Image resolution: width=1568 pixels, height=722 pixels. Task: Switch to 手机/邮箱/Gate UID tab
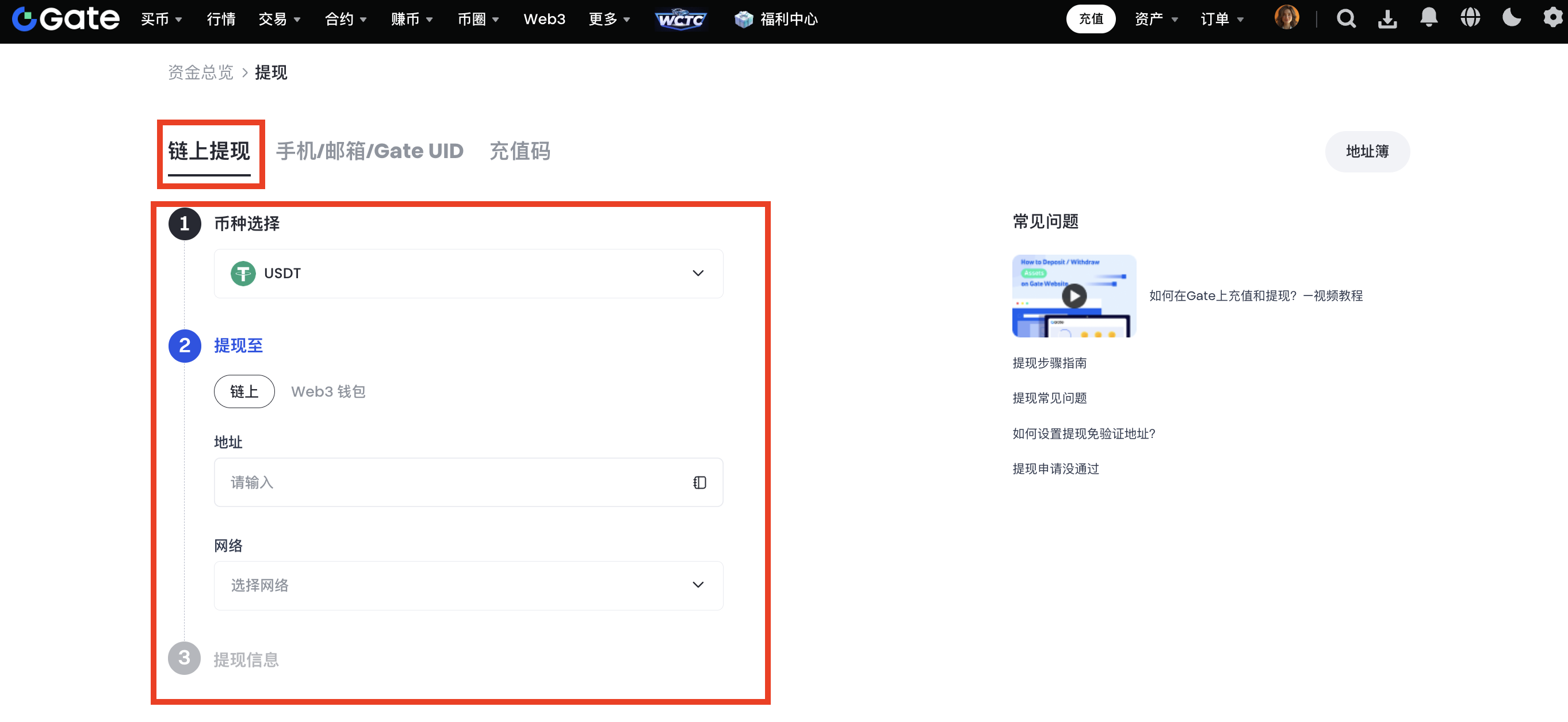[369, 151]
